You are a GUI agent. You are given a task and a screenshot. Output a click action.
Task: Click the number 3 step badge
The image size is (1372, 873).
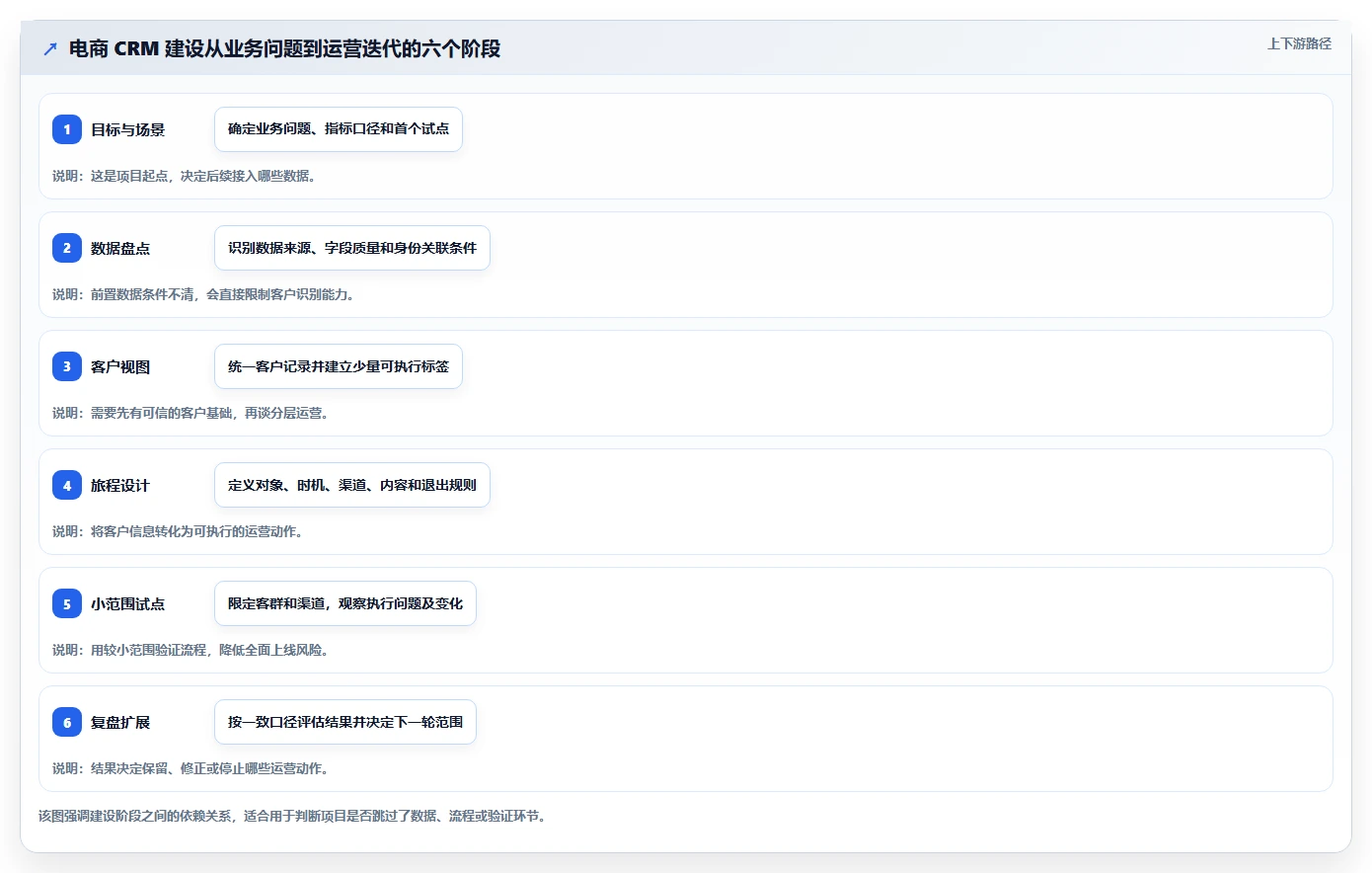pos(67,366)
